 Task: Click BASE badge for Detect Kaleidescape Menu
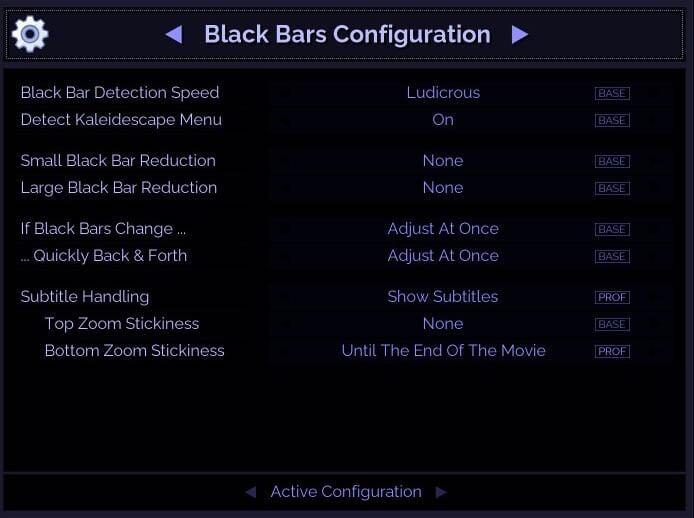pos(611,120)
